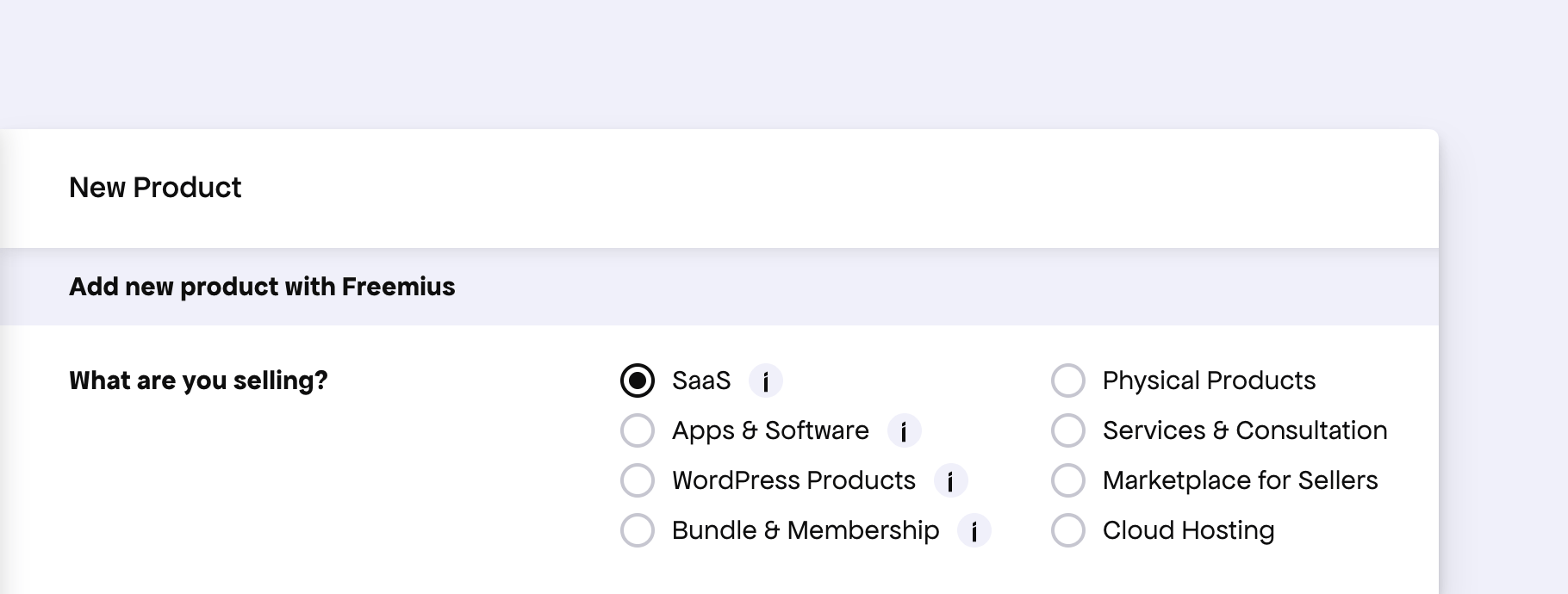Viewport: 1568px width, 594px height.
Task: Click the Cloud Hosting label text
Action: click(1188, 530)
